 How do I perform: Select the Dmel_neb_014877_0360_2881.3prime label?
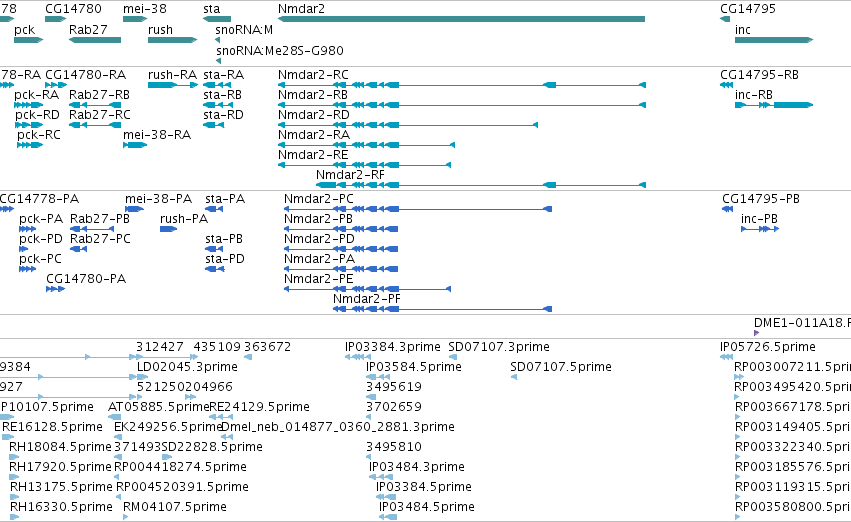(338, 427)
